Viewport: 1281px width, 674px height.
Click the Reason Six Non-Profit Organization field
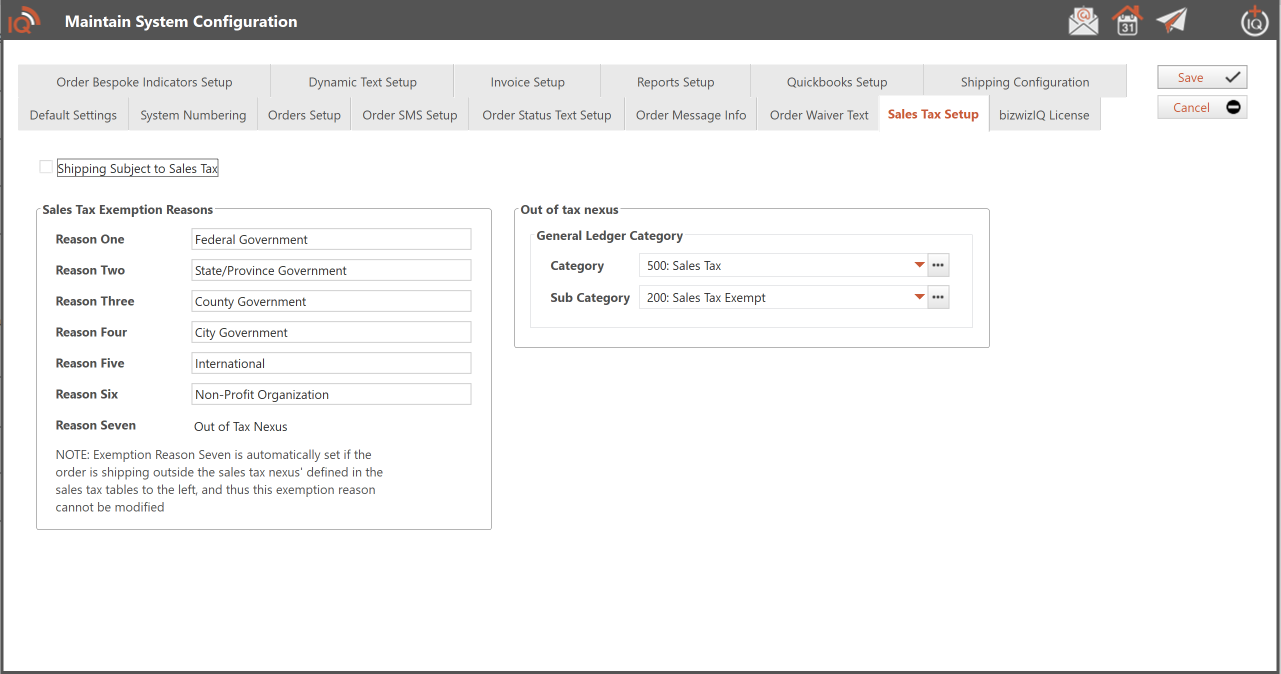(330, 395)
